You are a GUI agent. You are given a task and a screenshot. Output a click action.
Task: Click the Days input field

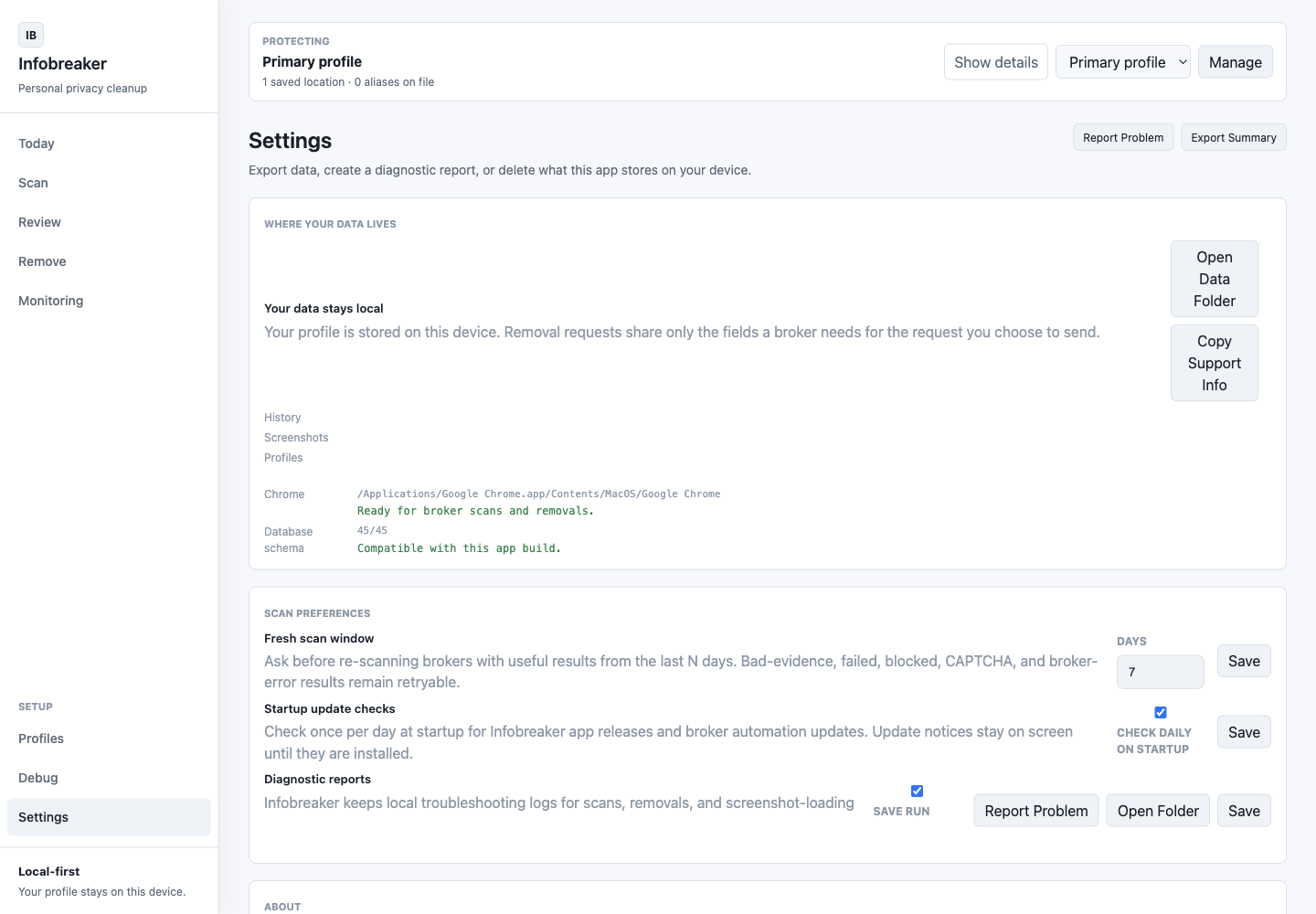pos(1161,672)
